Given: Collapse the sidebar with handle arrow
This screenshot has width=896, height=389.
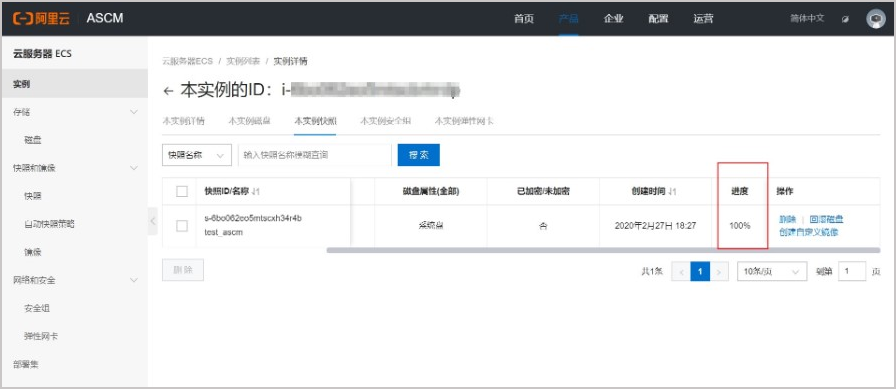Looking at the screenshot, I should 153,220.
